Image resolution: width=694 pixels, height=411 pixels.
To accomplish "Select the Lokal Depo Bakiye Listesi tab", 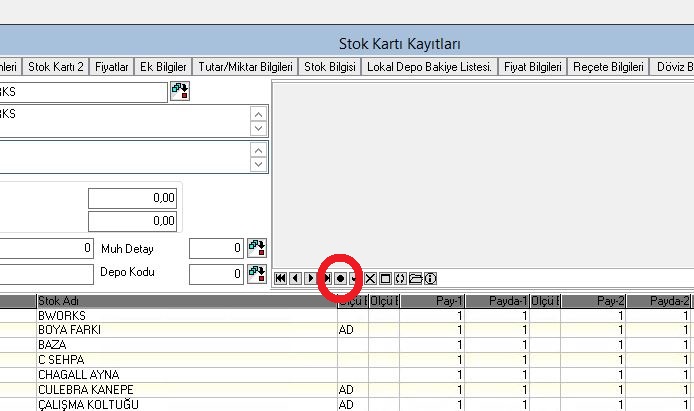I will [431, 67].
